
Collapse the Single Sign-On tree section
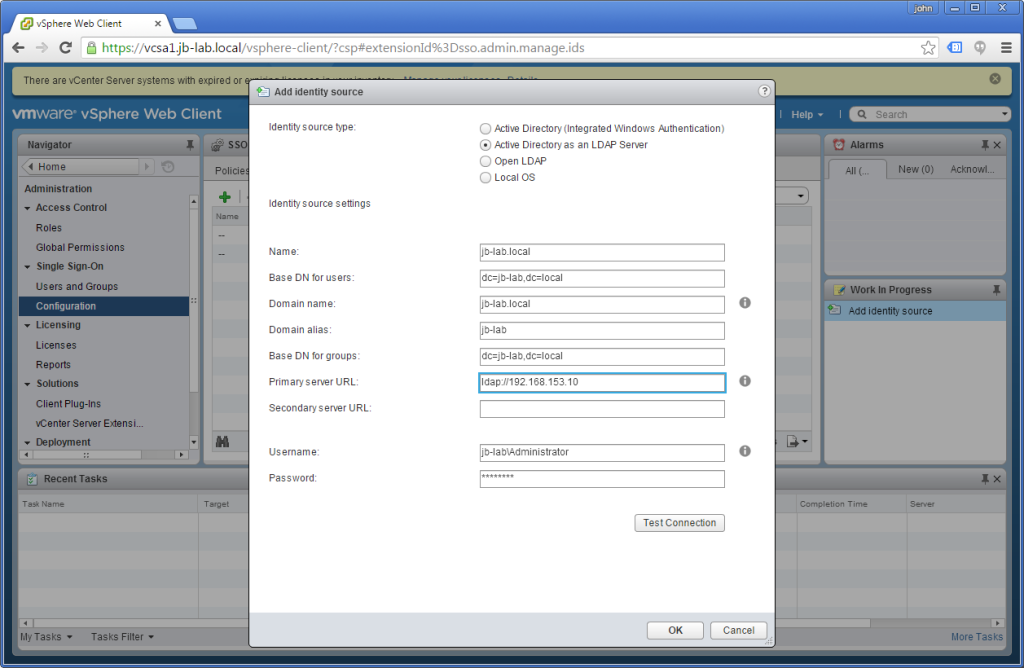coord(27,267)
